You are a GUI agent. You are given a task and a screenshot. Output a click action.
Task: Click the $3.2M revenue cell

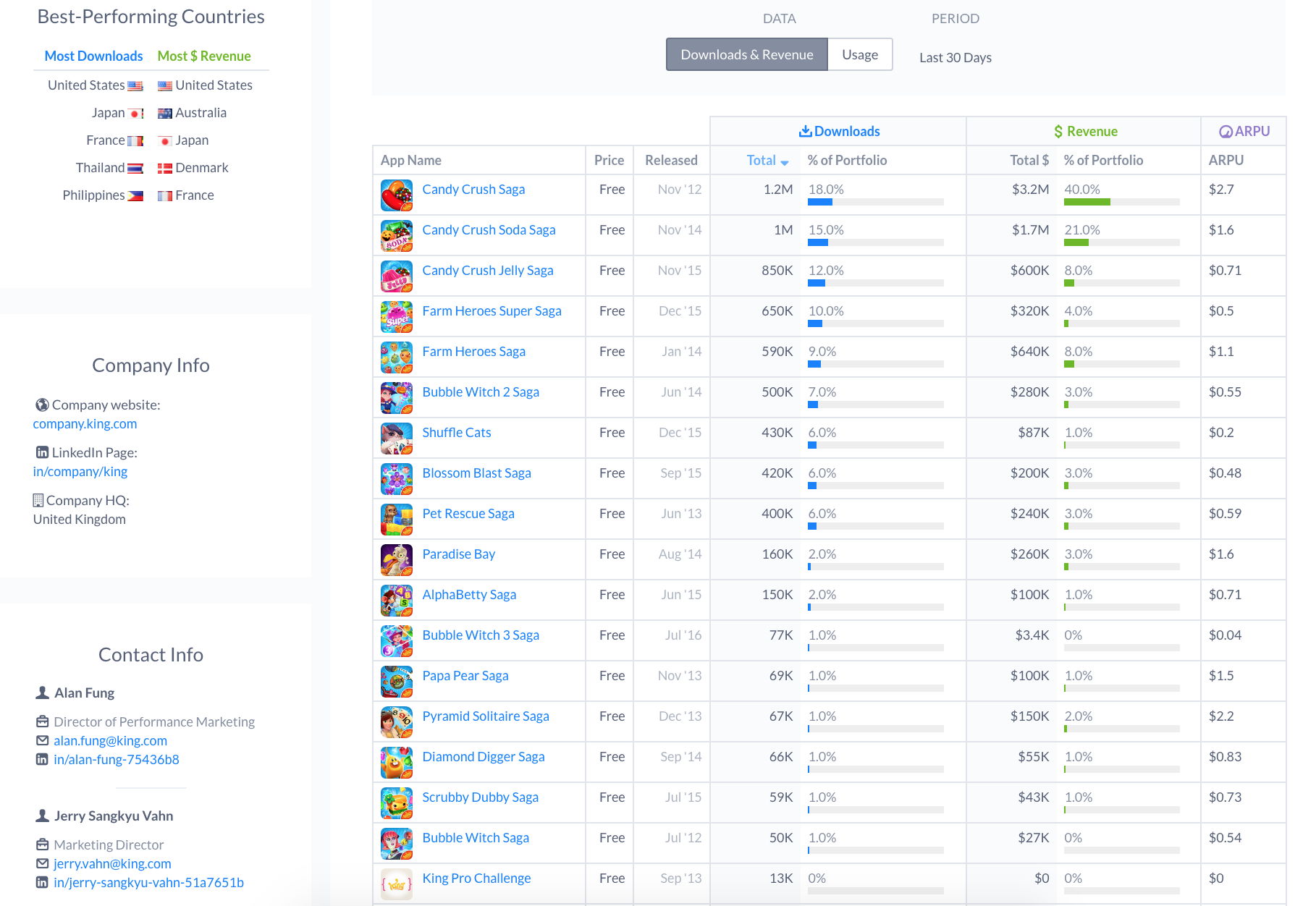pos(1031,189)
